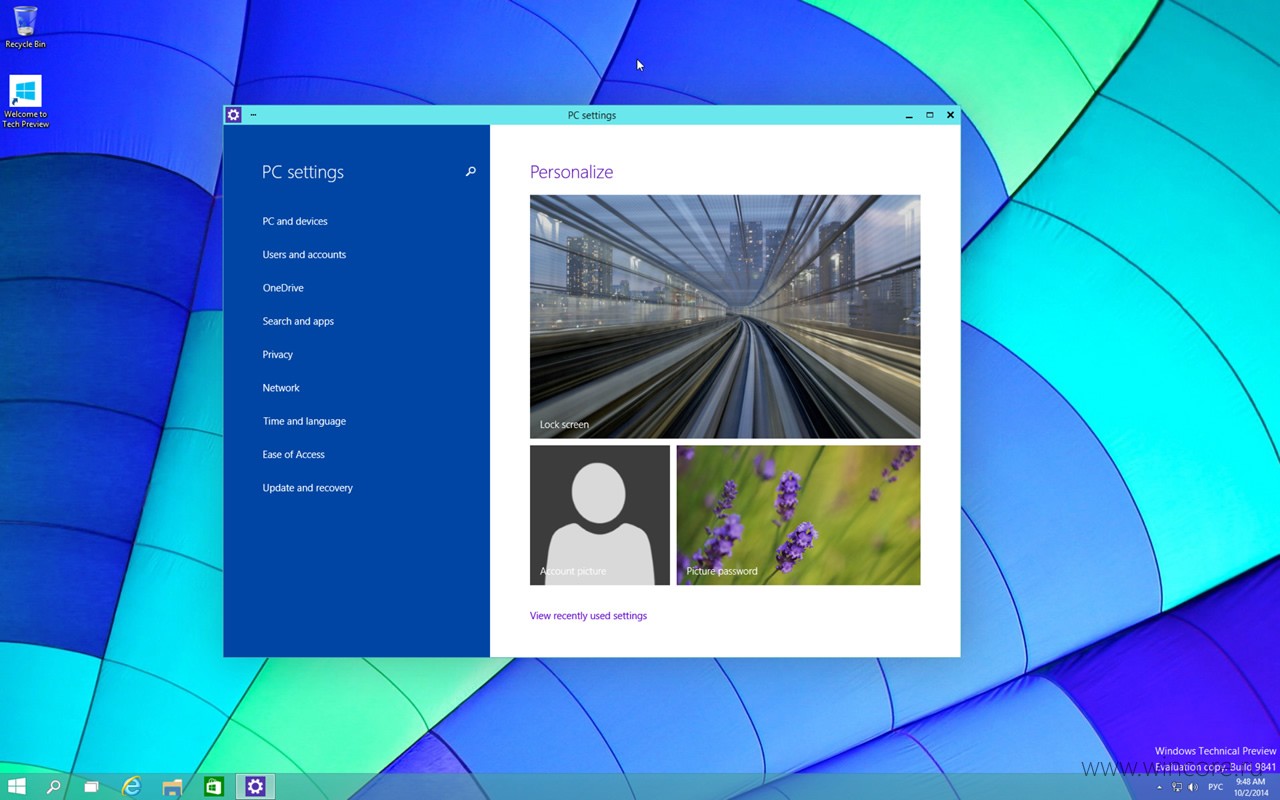Open Network settings
Image resolution: width=1280 pixels, height=800 pixels.
tap(281, 388)
